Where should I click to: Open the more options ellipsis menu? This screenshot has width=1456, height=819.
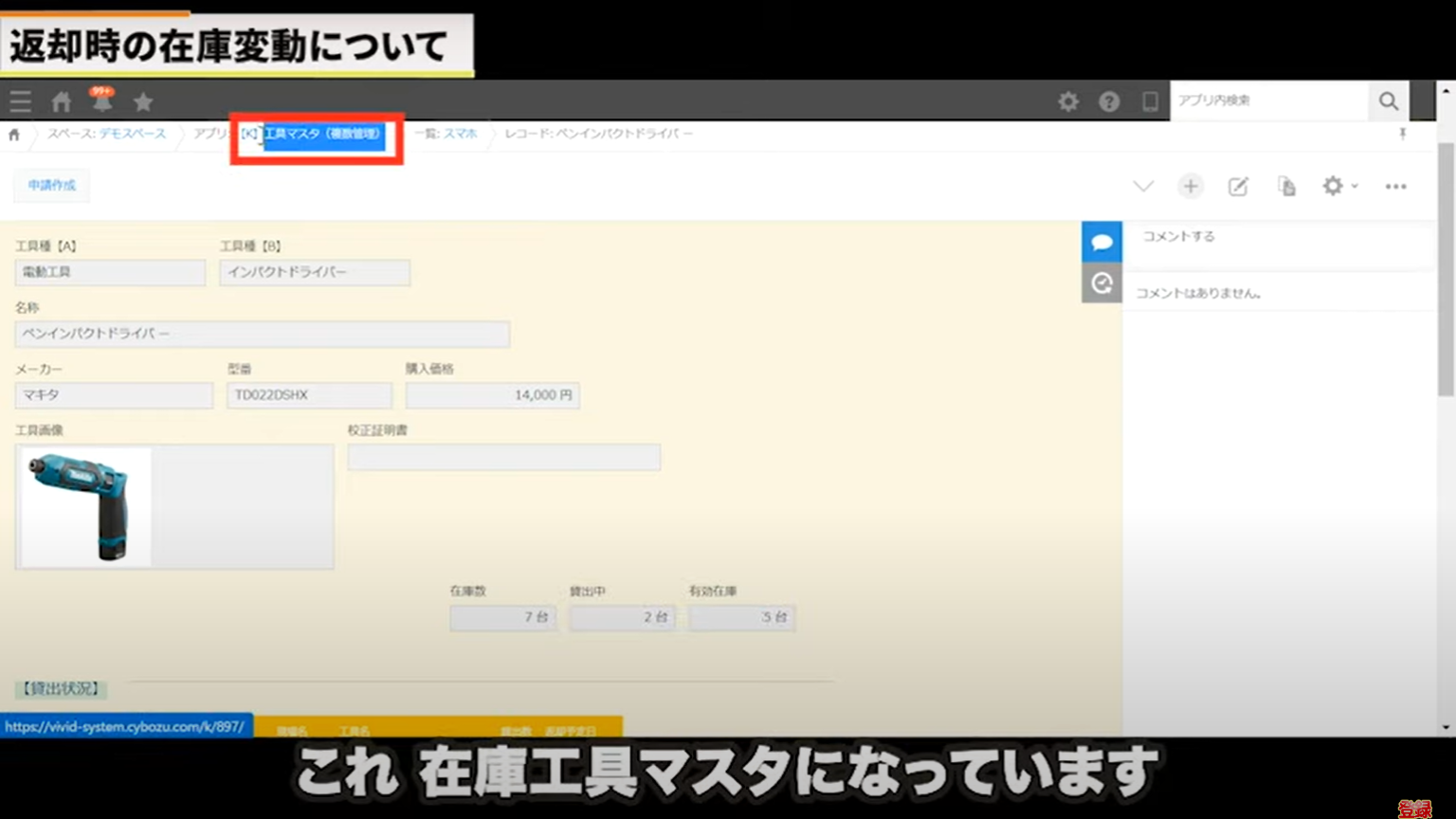tap(1394, 186)
